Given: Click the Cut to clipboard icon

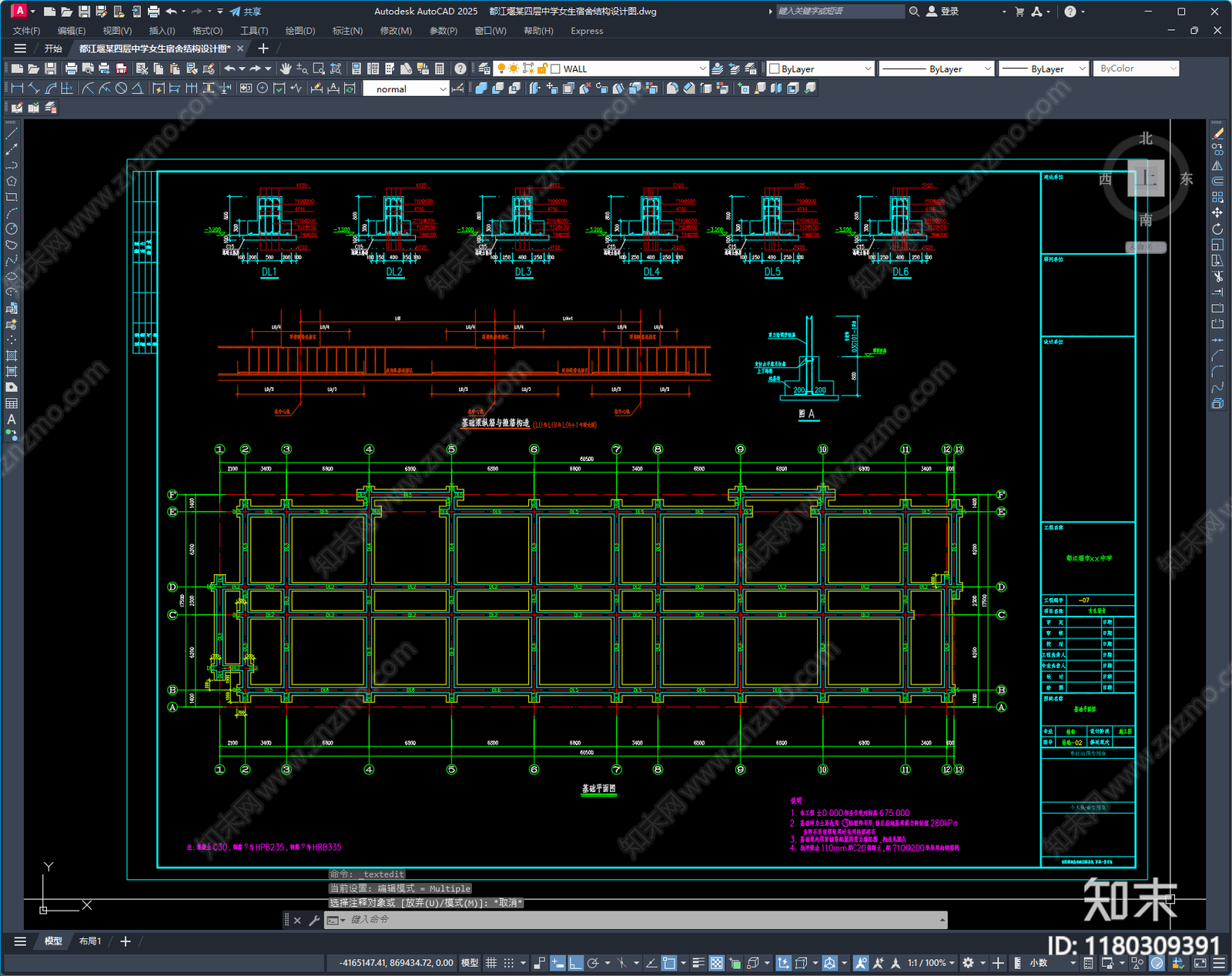Looking at the screenshot, I should pyautogui.click(x=142, y=69).
